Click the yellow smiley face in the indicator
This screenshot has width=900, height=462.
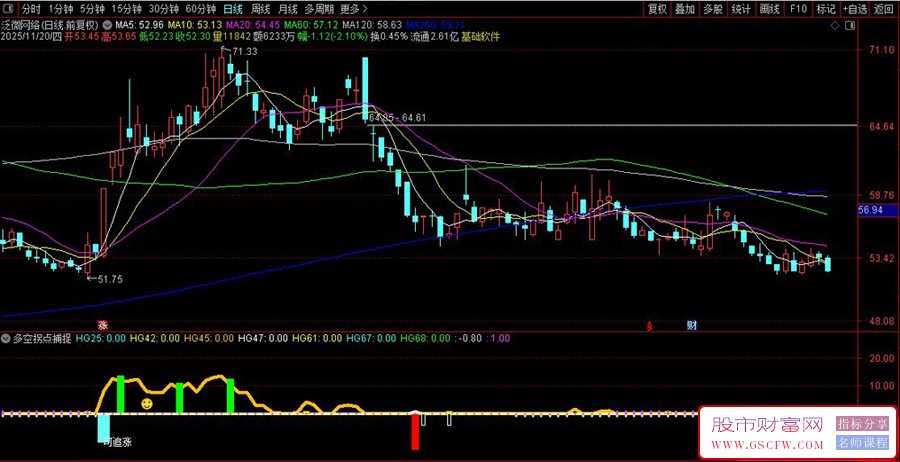(147, 403)
